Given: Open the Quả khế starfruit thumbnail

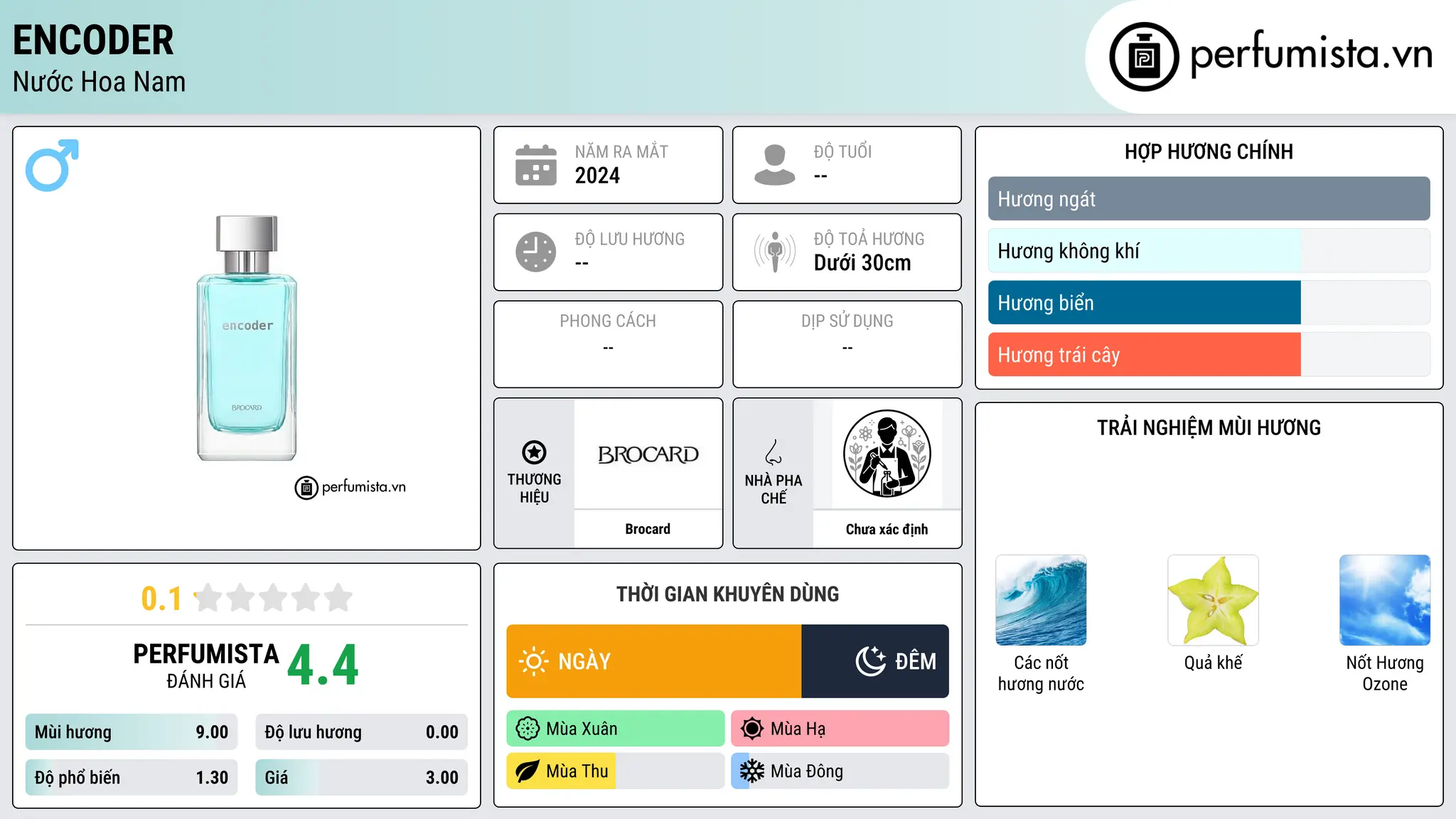Looking at the screenshot, I should [1213, 600].
